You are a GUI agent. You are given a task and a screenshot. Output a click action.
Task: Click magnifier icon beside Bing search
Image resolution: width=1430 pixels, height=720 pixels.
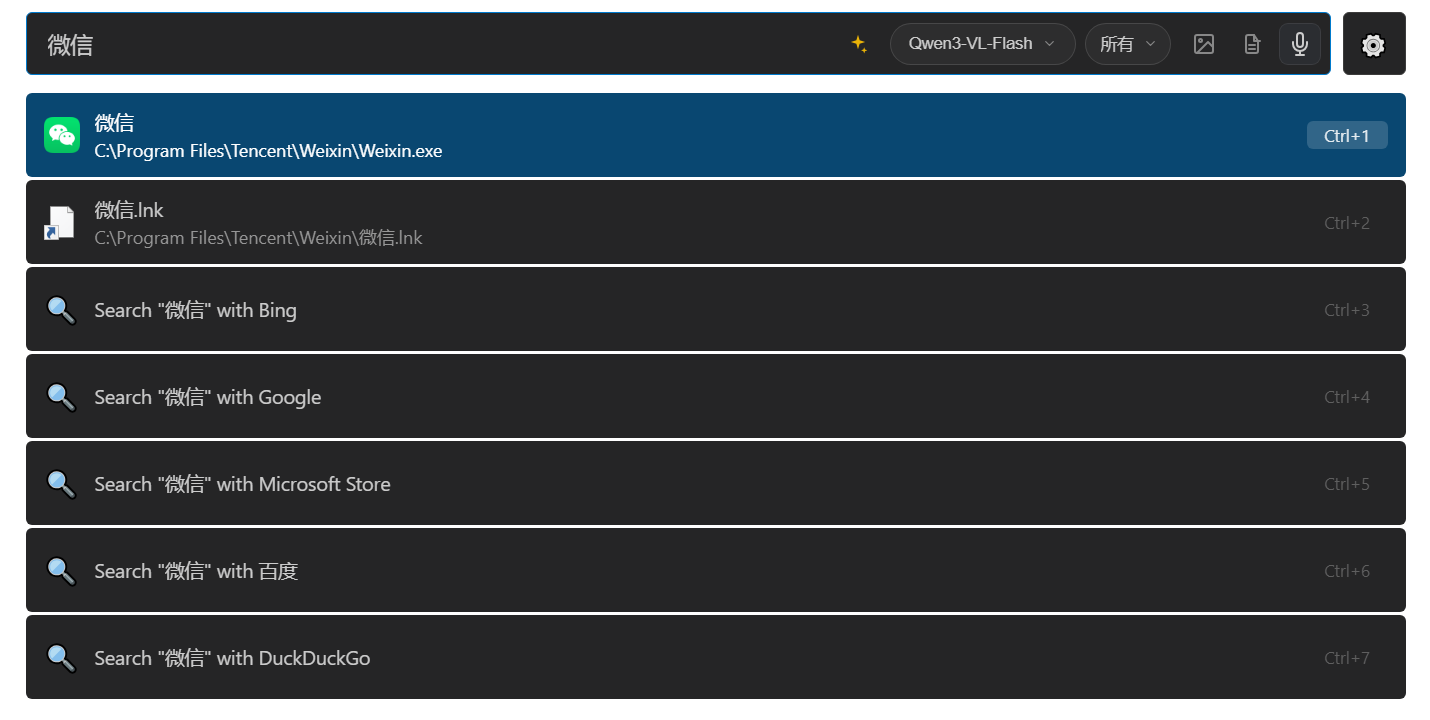61,310
